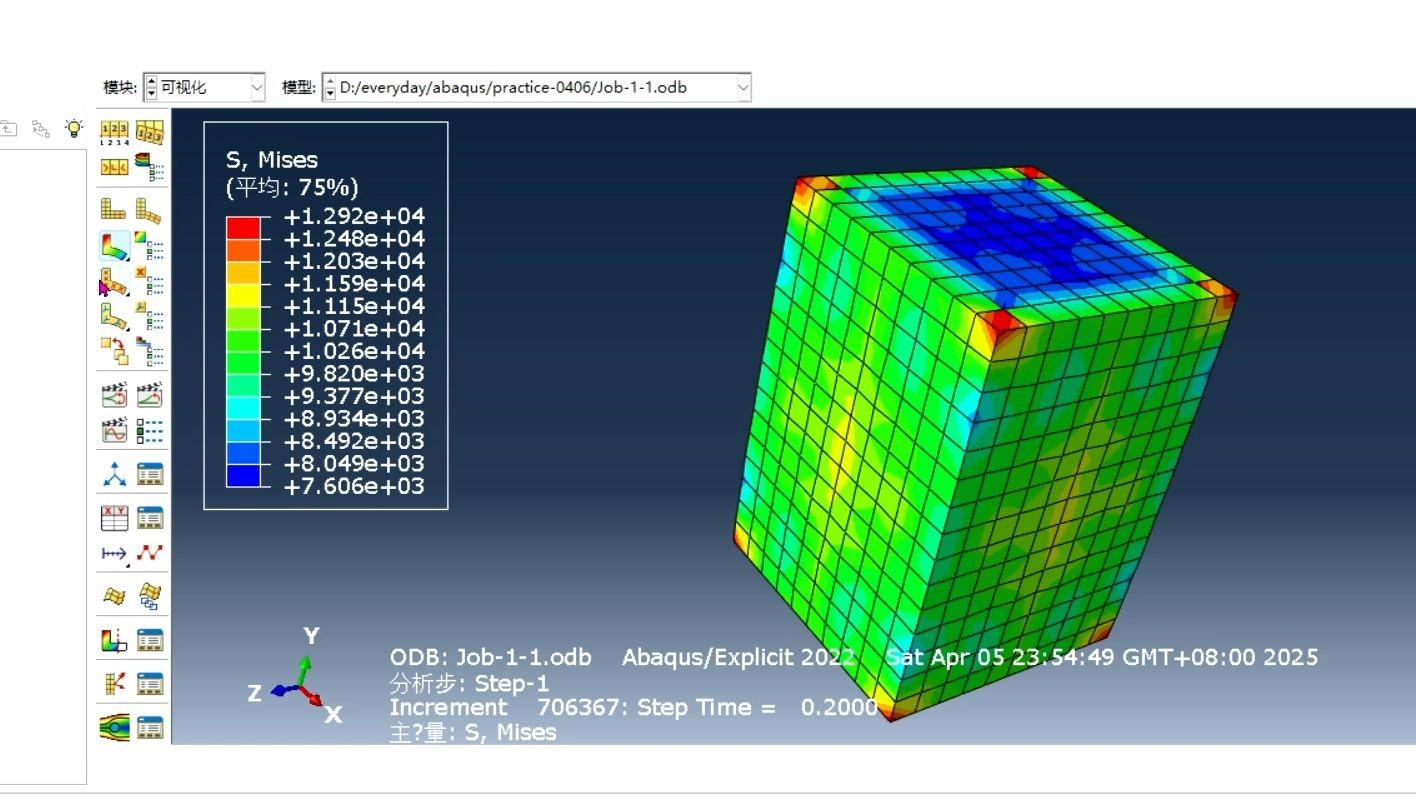Screen dimensions: 1416x797
Task: Click the Plot Material Orientations icon
Action: pyautogui.click(x=114, y=318)
